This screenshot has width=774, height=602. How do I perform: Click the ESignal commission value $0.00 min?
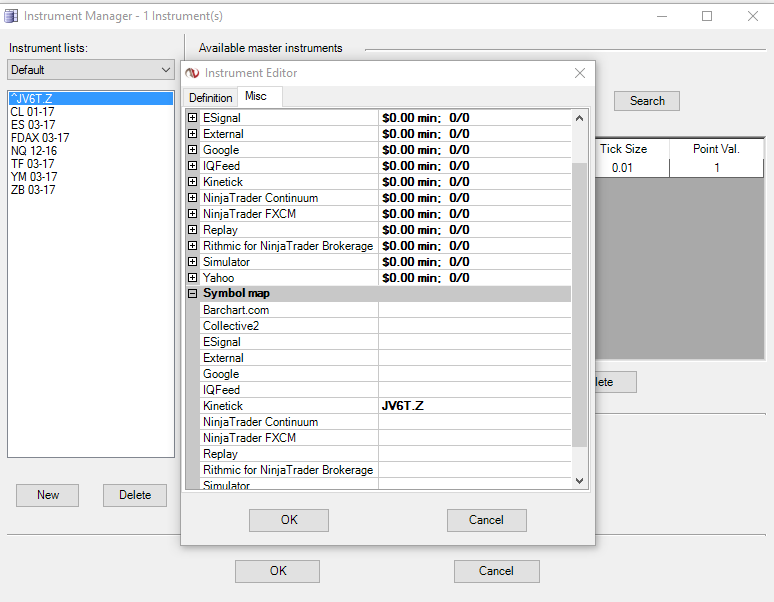pos(475,118)
